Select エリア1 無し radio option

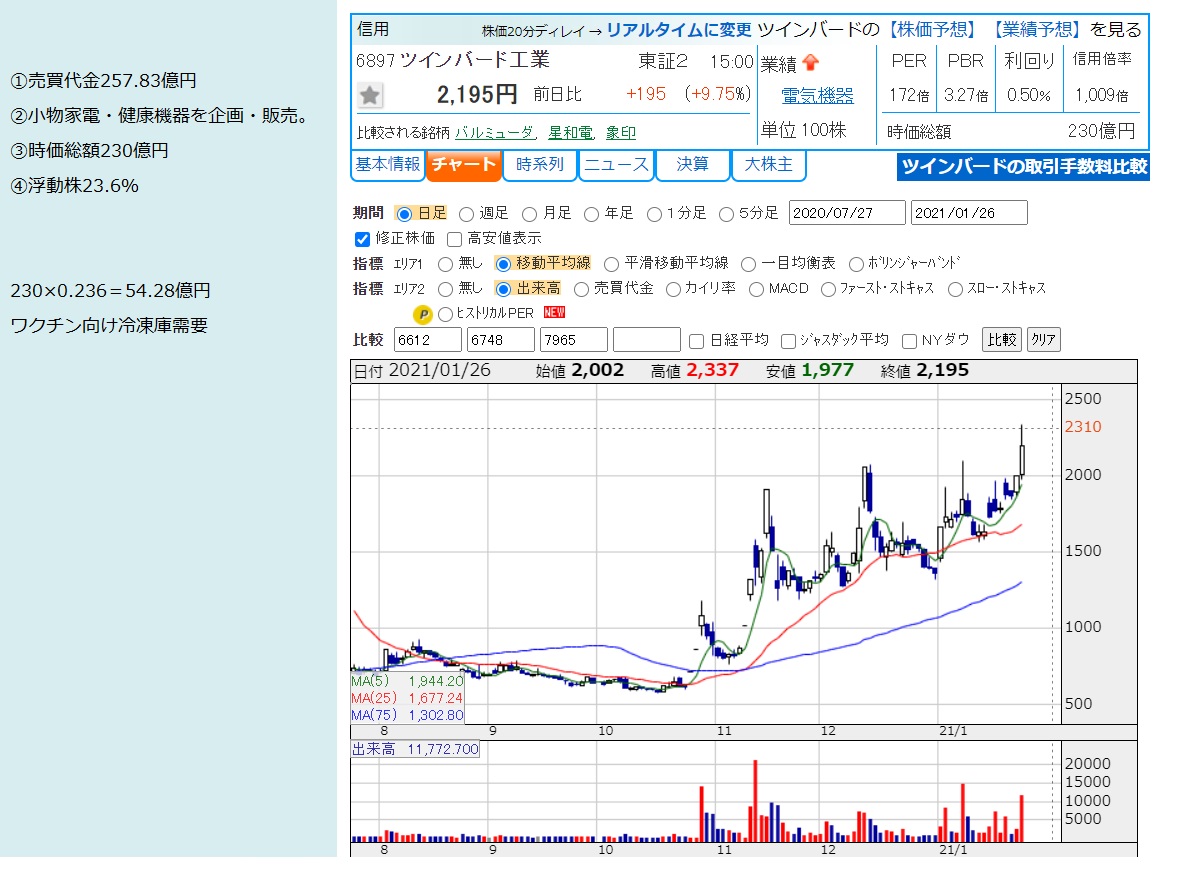446,264
